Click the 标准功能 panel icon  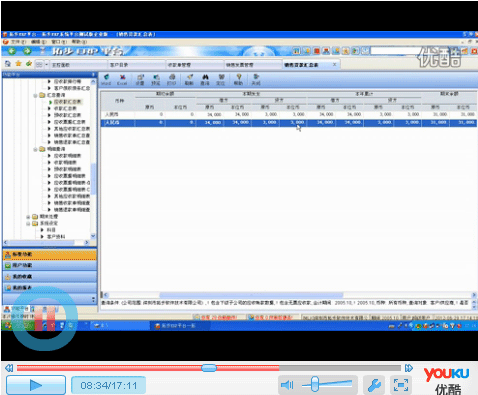pyautogui.click(x=8, y=255)
